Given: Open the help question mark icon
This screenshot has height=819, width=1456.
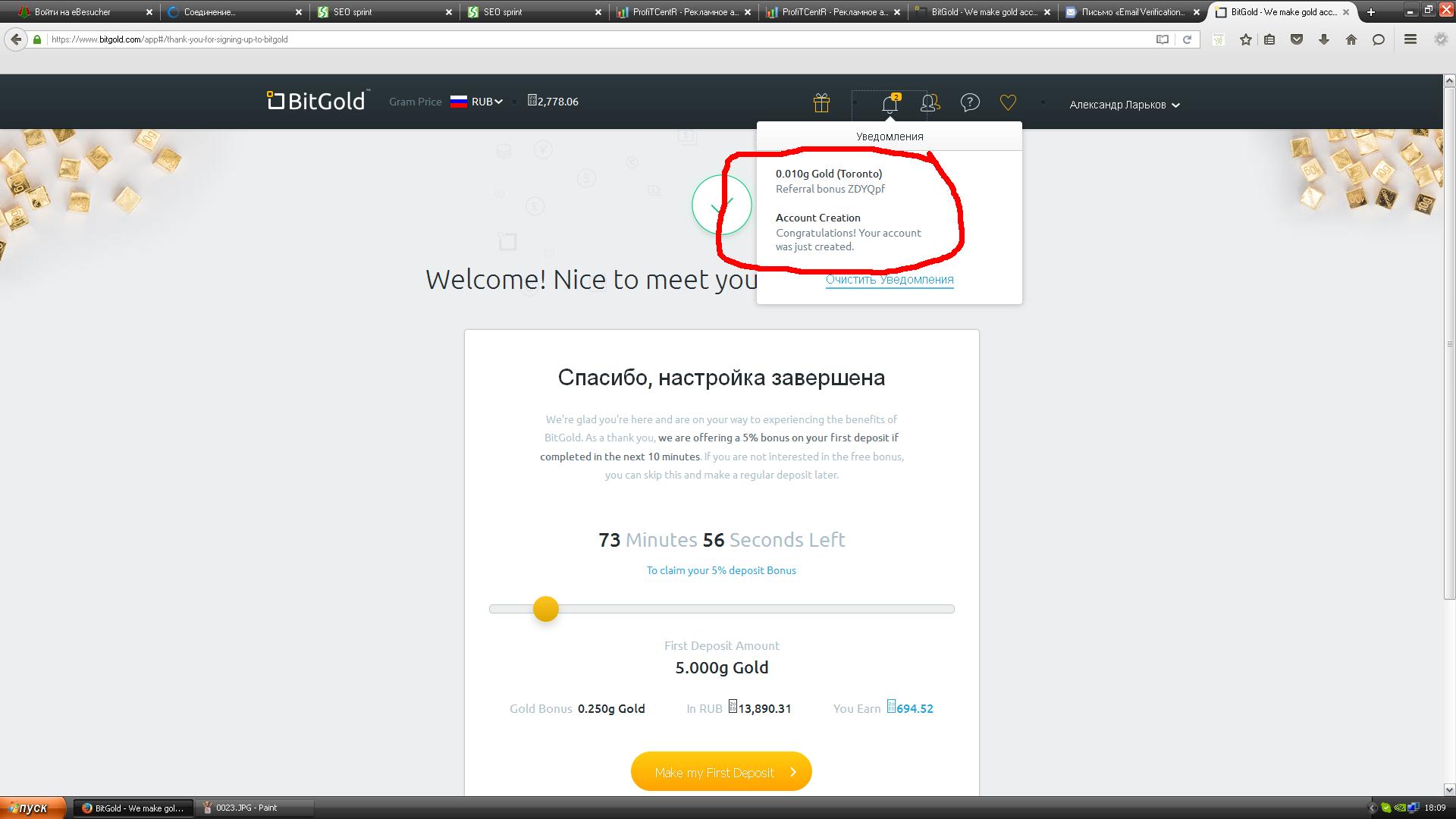Looking at the screenshot, I should tap(969, 102).
